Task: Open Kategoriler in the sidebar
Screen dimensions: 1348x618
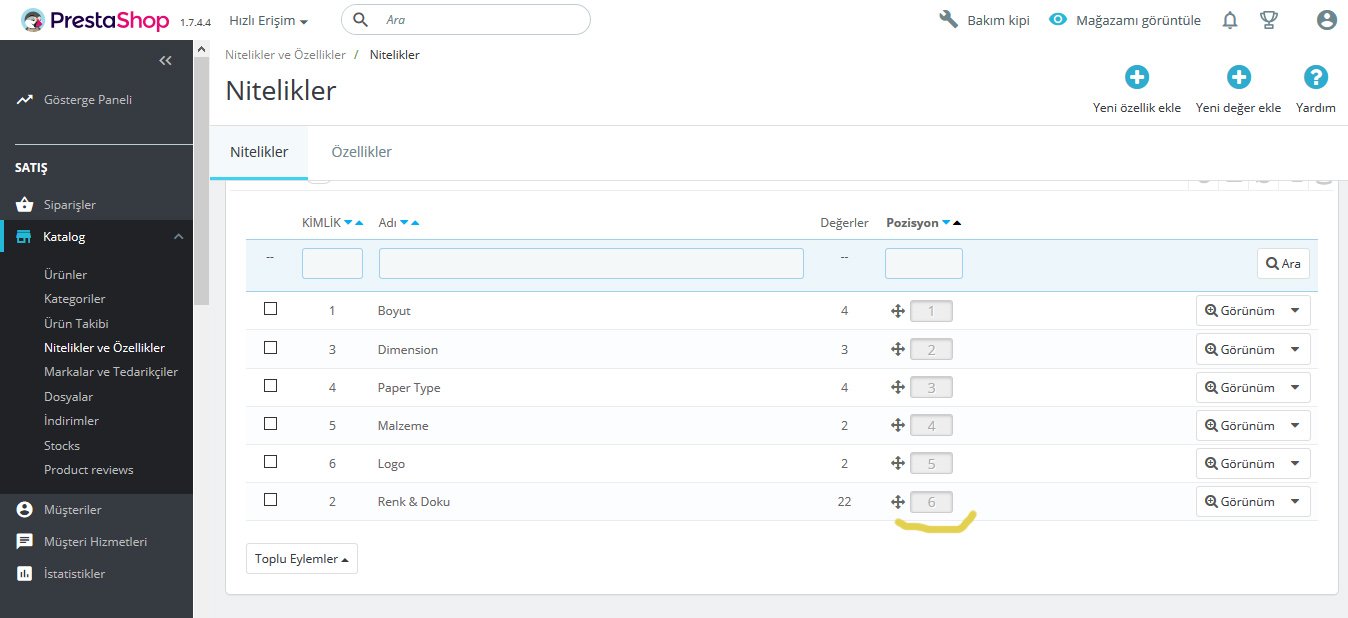Action: point(75,299)
